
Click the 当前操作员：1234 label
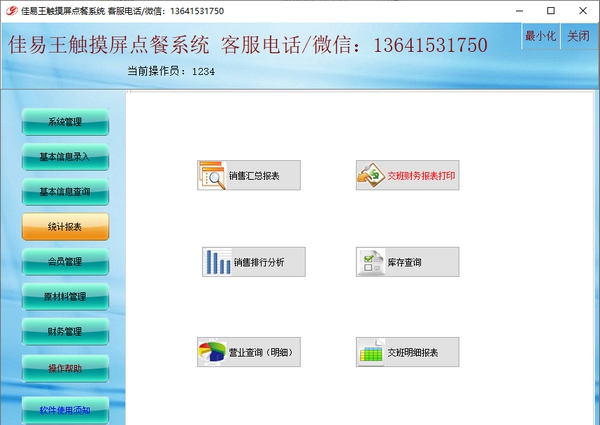[x=171, y=71]
